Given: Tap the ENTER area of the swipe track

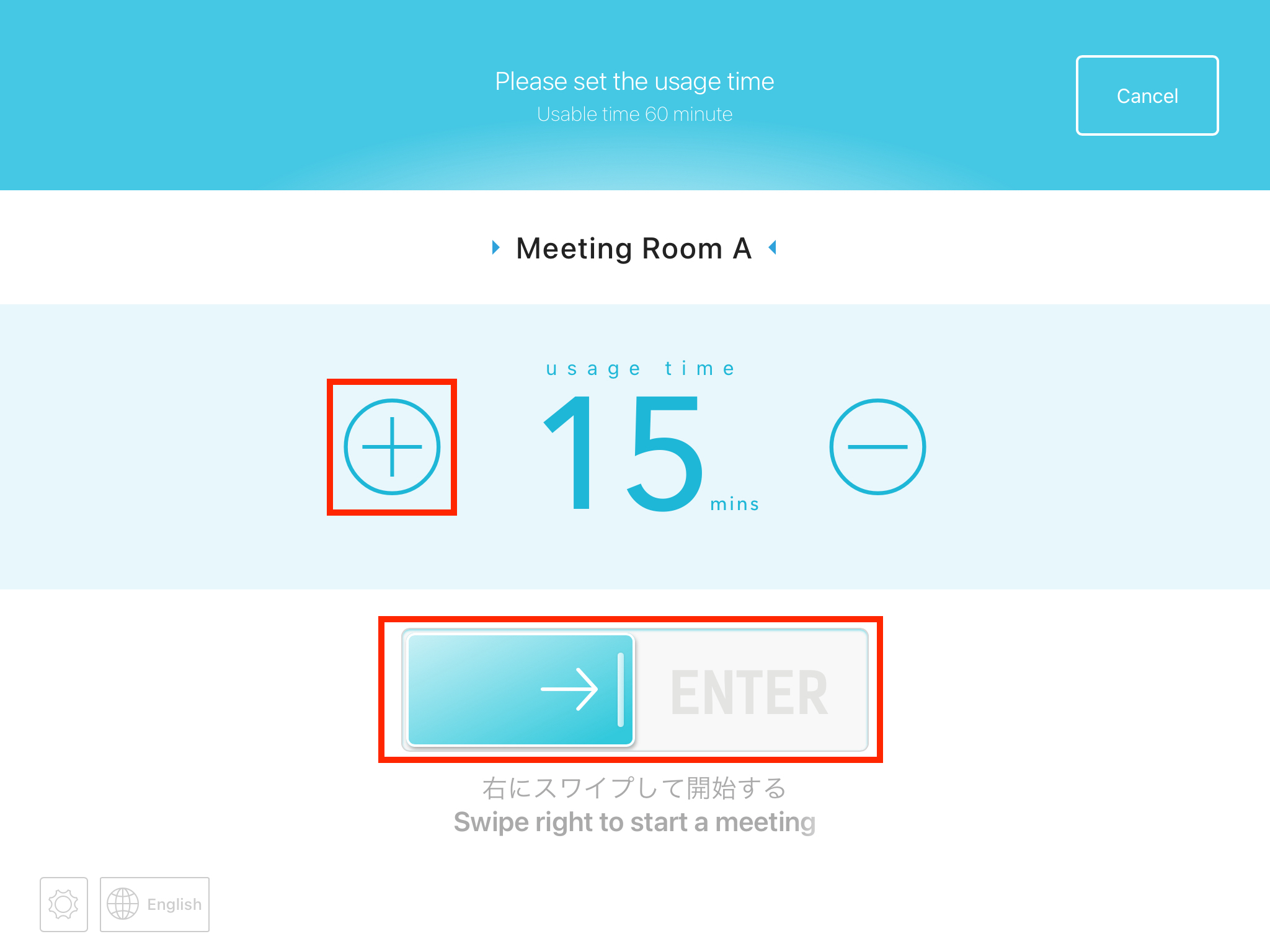Looking at the screenshot, I should [749, 692].
